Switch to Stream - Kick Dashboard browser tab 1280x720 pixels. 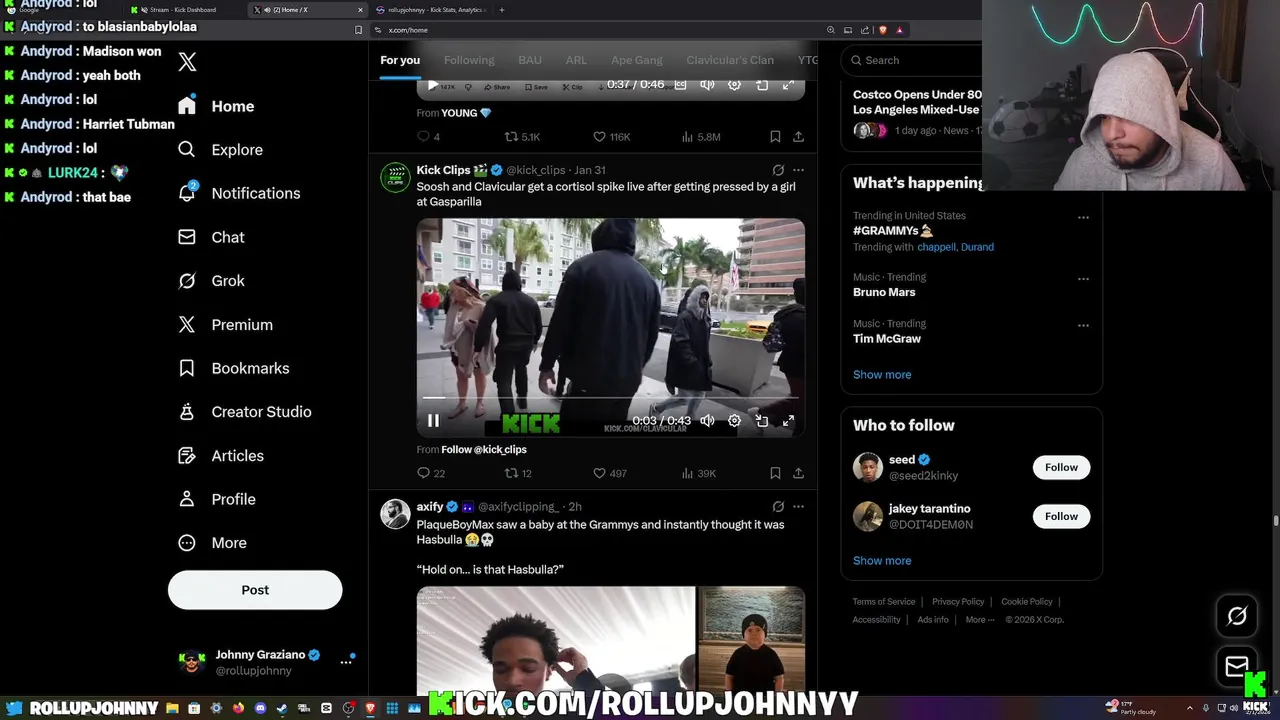(x=183, y=10)
